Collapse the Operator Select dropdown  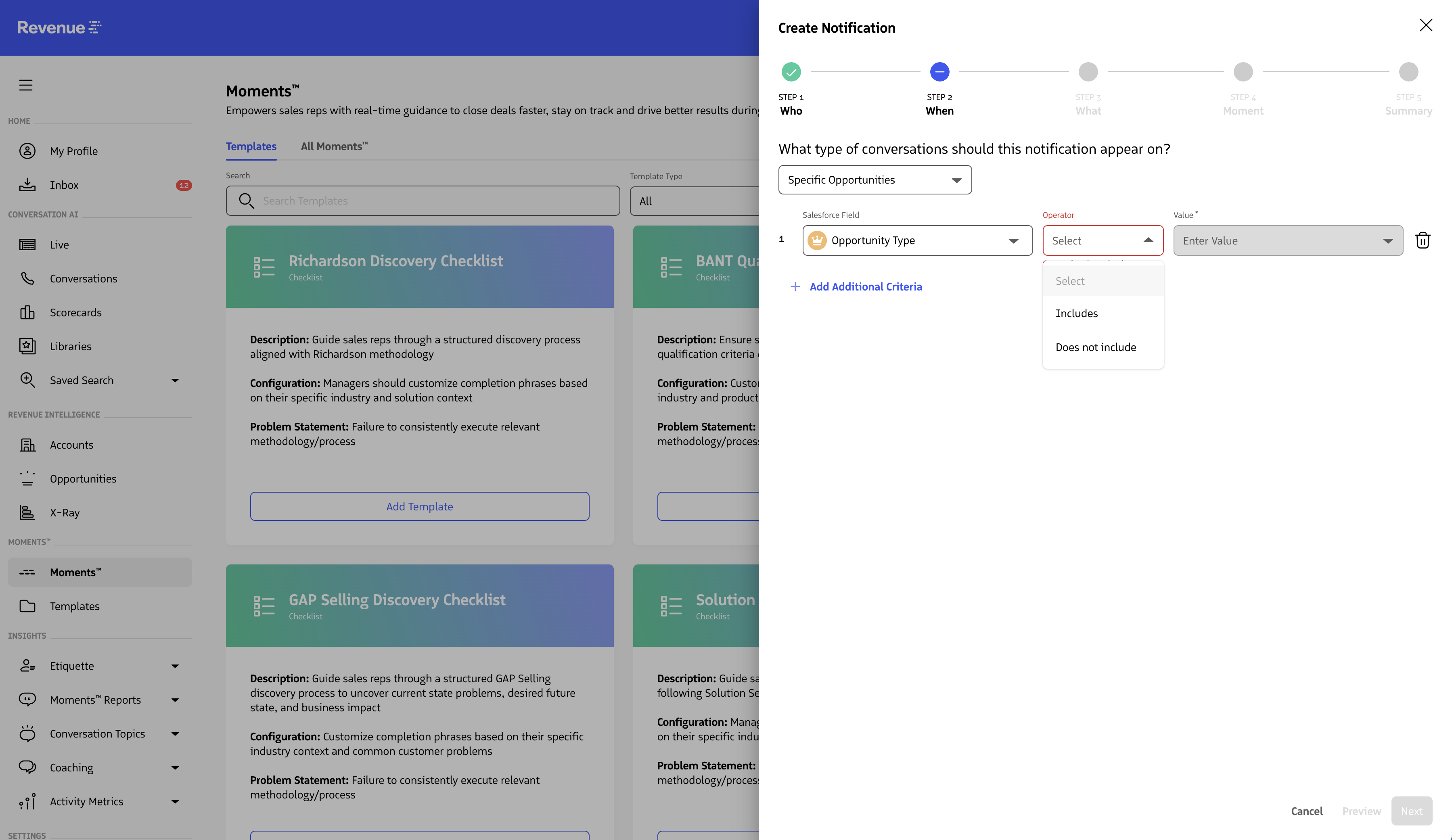[1103, 240]
